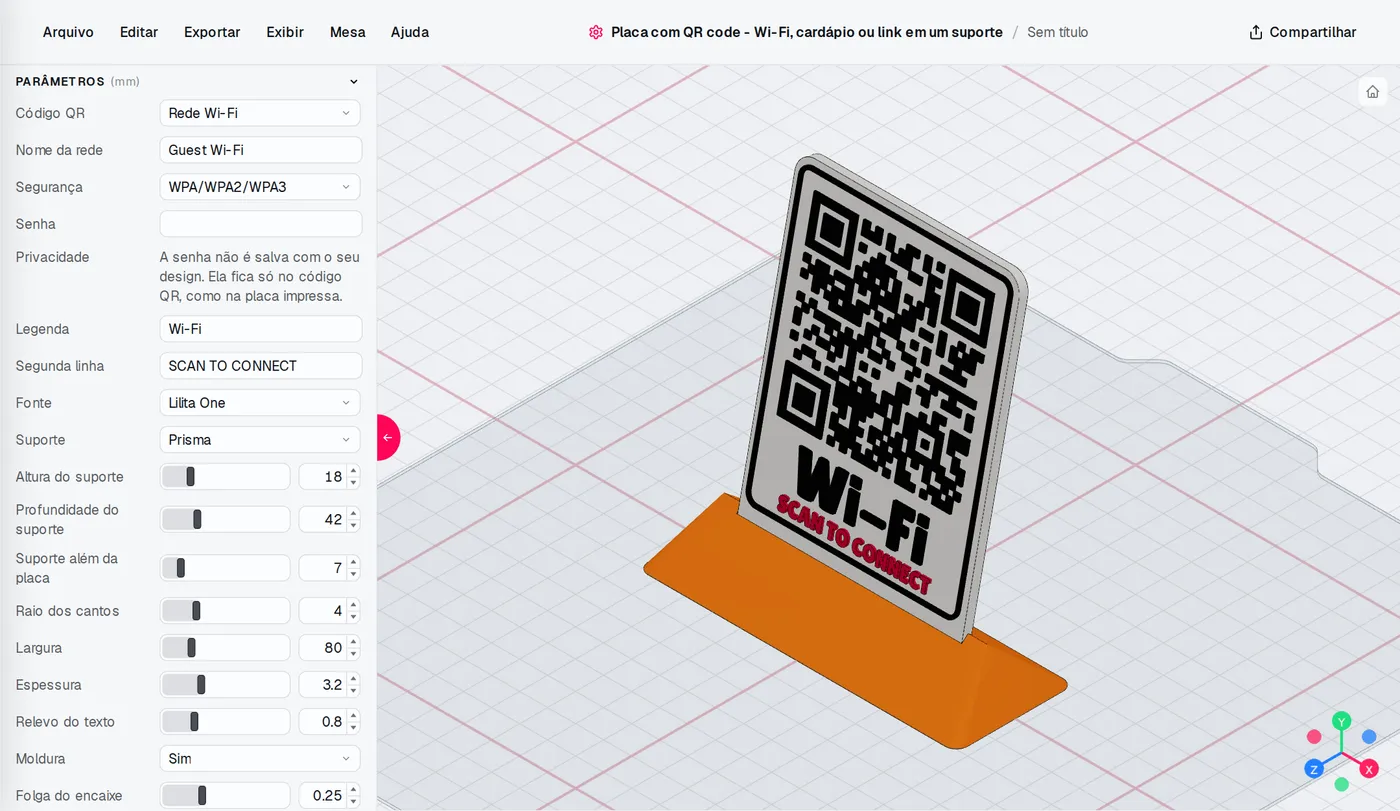The width and height of the screenshot is (1400, 811).
Task: Click the project title Placa com QR code
Action: click(x=806, y=32)
